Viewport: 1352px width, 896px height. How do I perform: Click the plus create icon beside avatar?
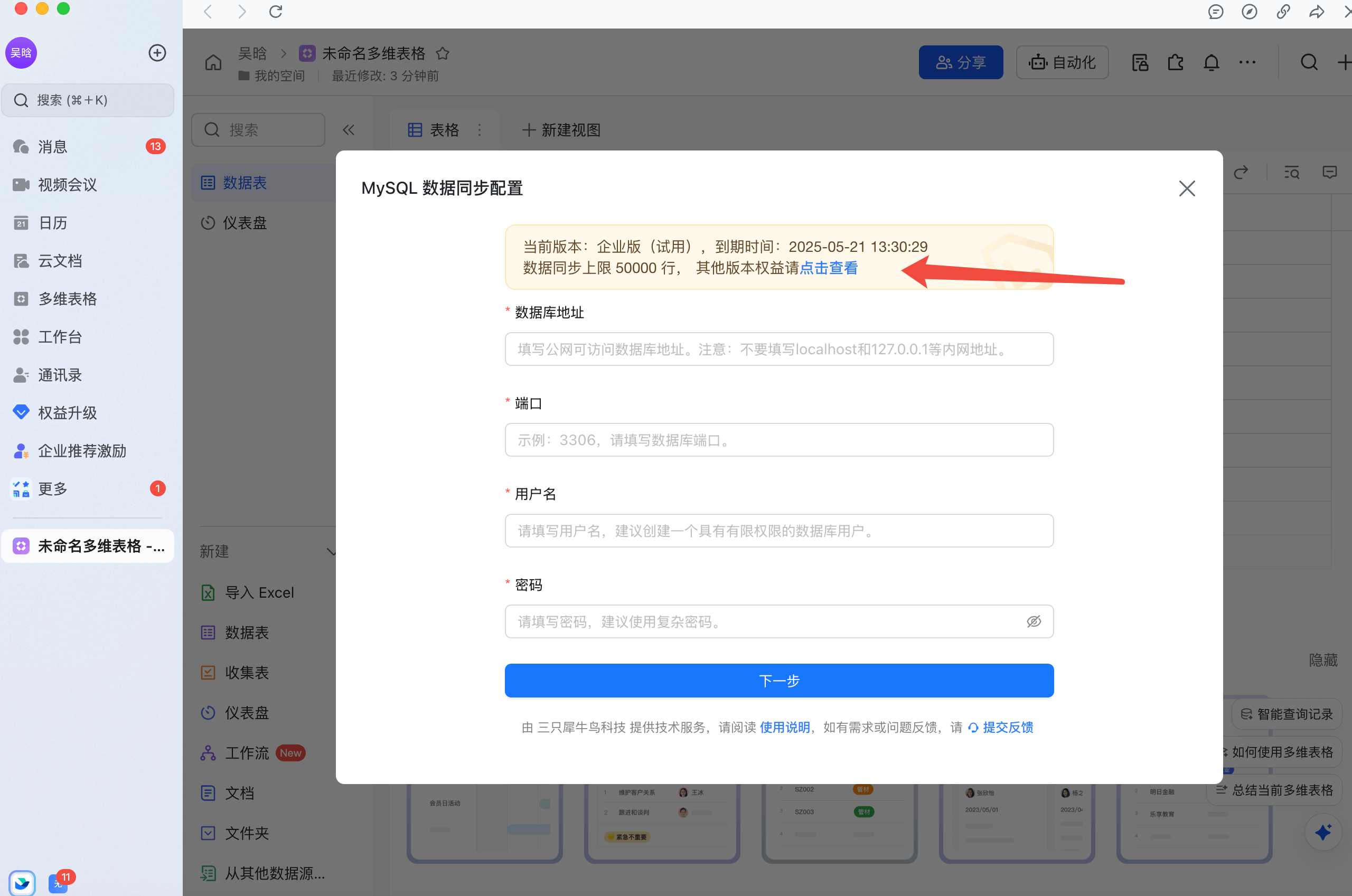tap(157, 53)
